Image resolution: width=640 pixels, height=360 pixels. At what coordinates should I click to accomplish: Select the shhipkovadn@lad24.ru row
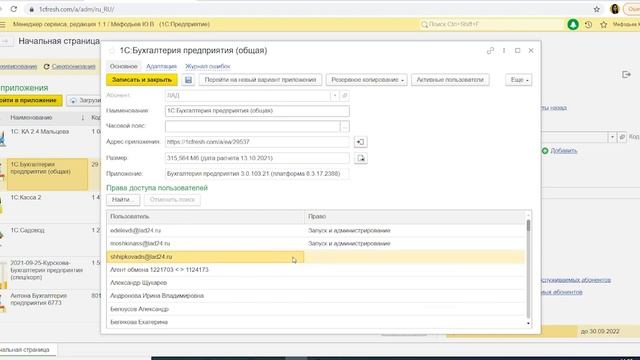tap(316, 257)
